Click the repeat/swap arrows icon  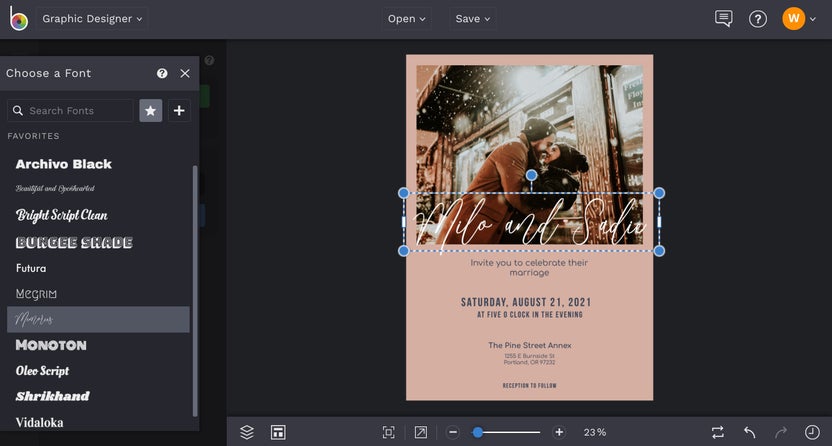[718, 432]
